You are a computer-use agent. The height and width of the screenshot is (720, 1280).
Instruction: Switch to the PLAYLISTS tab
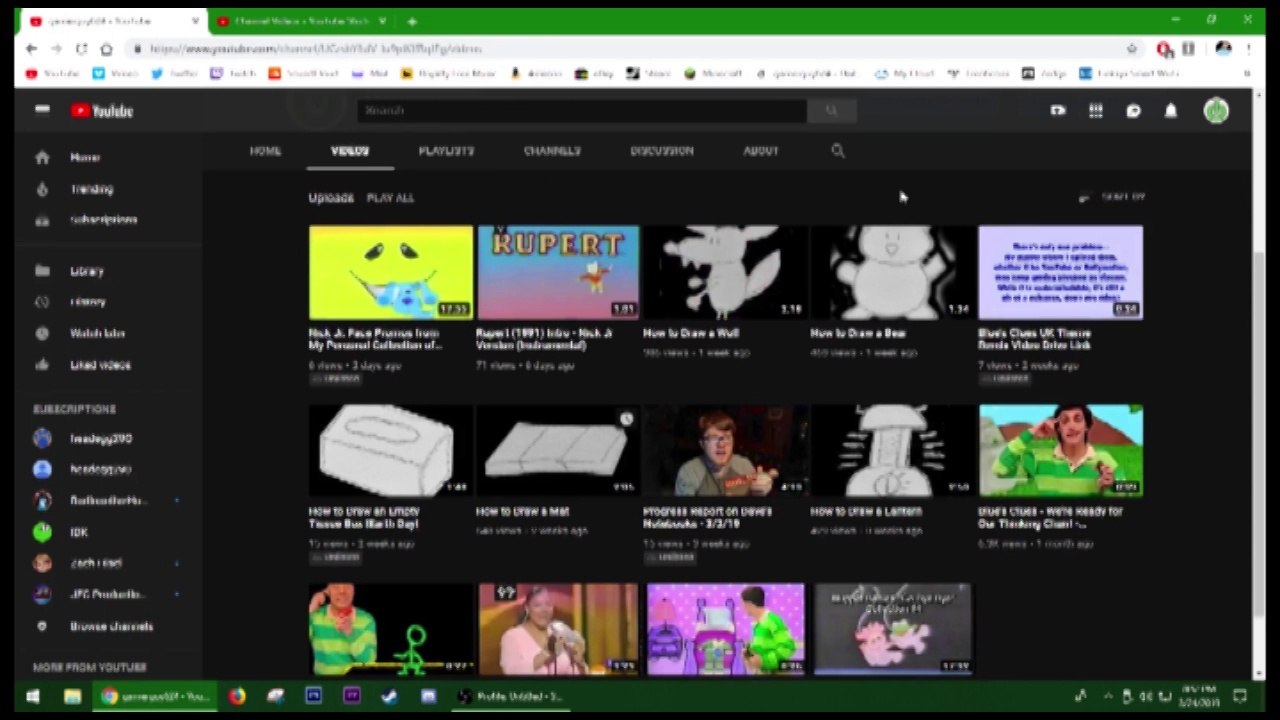(x=446, y=151)
